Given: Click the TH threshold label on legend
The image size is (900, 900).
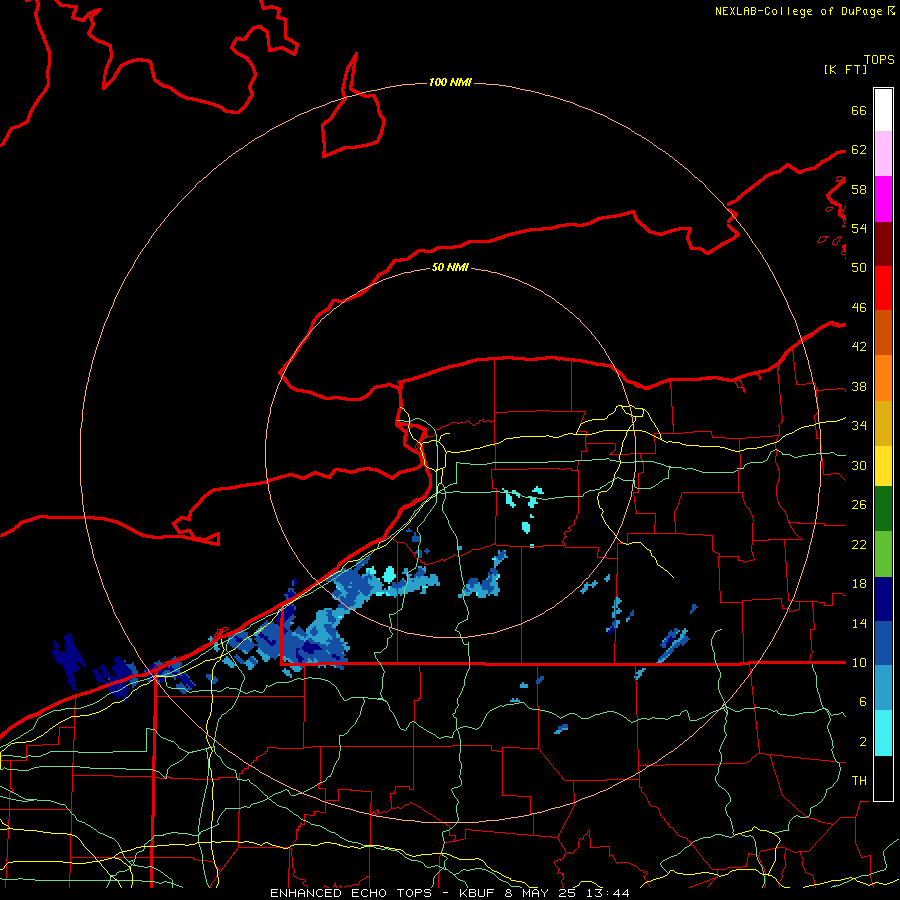Looking at the screenshot, I should [859, 780].
